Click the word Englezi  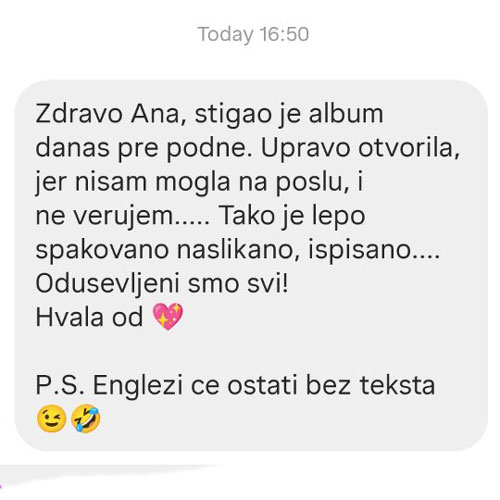[138, 386]
